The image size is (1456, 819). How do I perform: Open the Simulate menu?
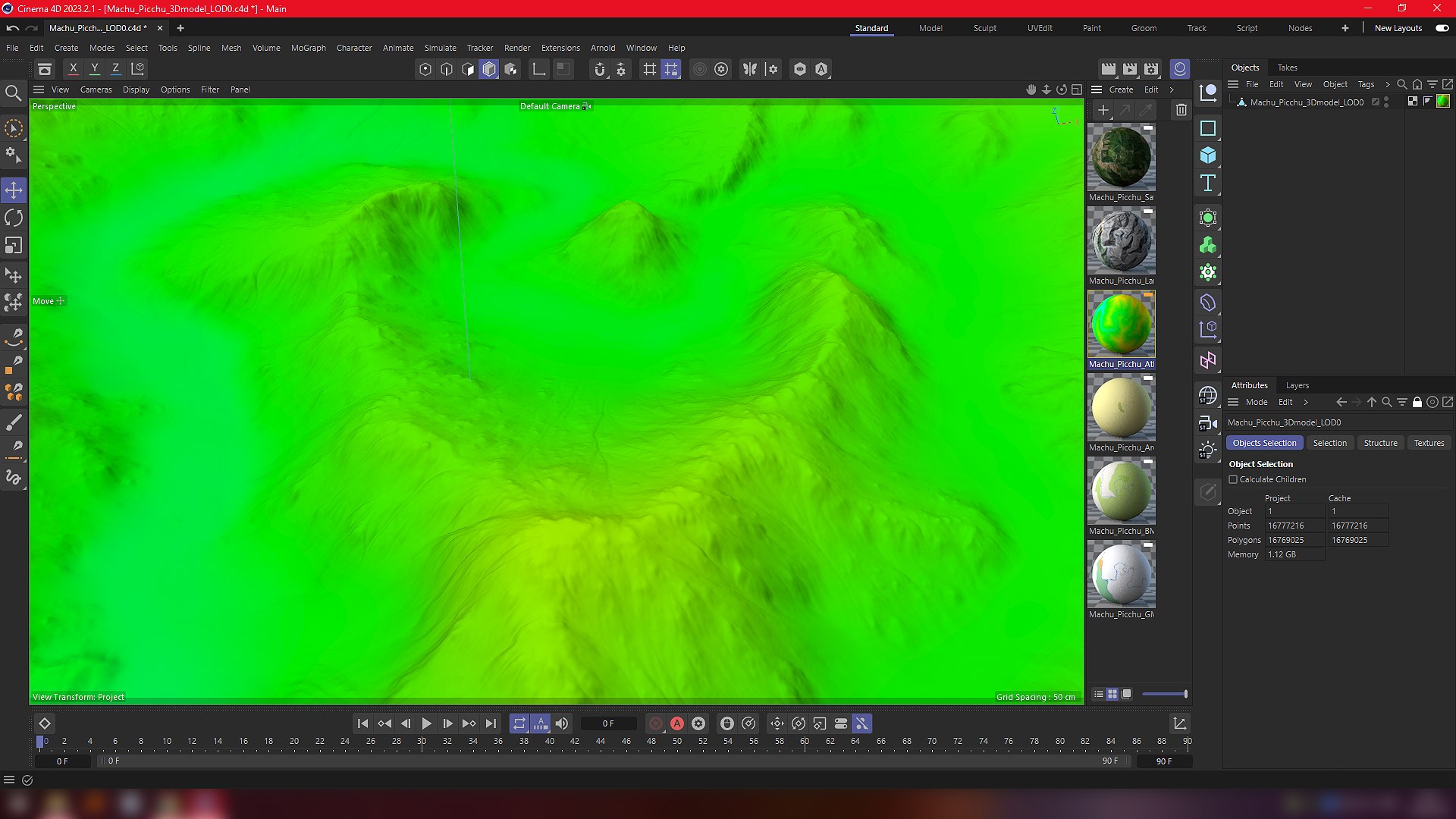[x=440, y=48]
